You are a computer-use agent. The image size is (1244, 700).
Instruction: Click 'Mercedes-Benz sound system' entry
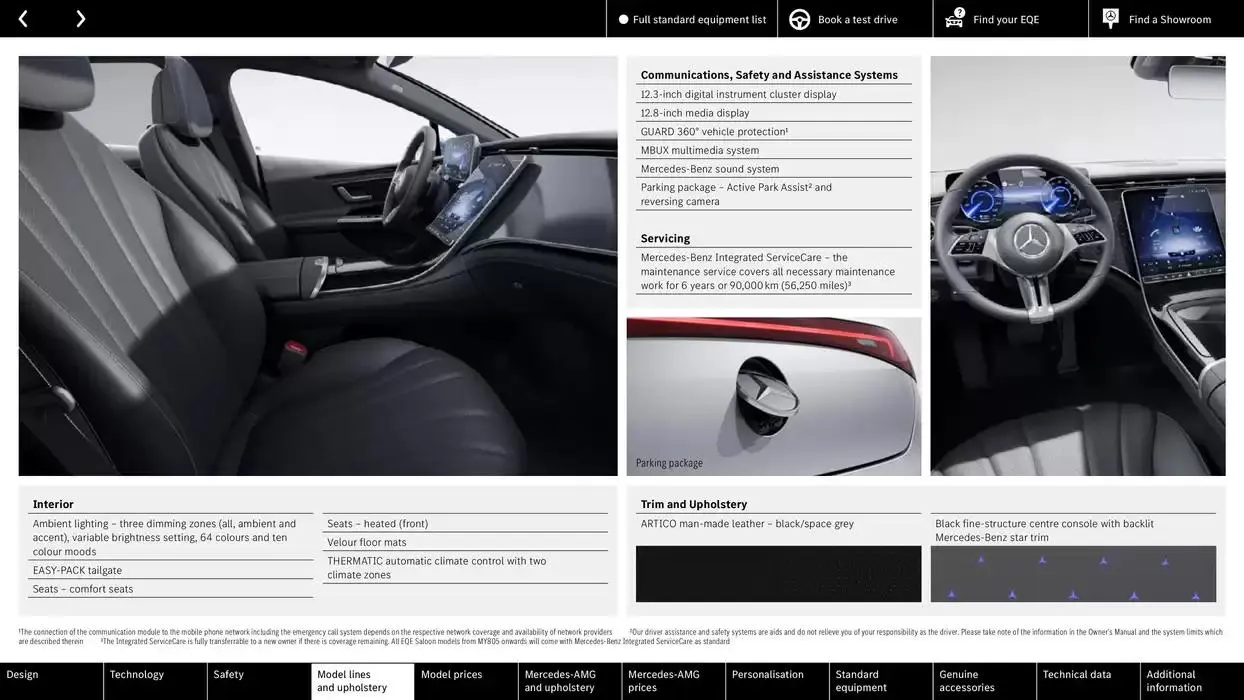710,169
